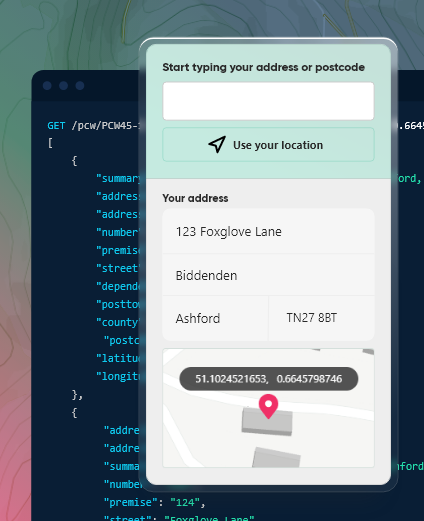Select the Biddenden address field
The image size is (424, 521).
coord(268,275)
